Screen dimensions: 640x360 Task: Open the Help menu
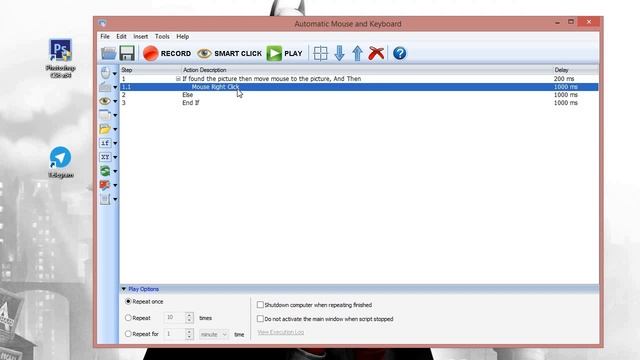182,36
